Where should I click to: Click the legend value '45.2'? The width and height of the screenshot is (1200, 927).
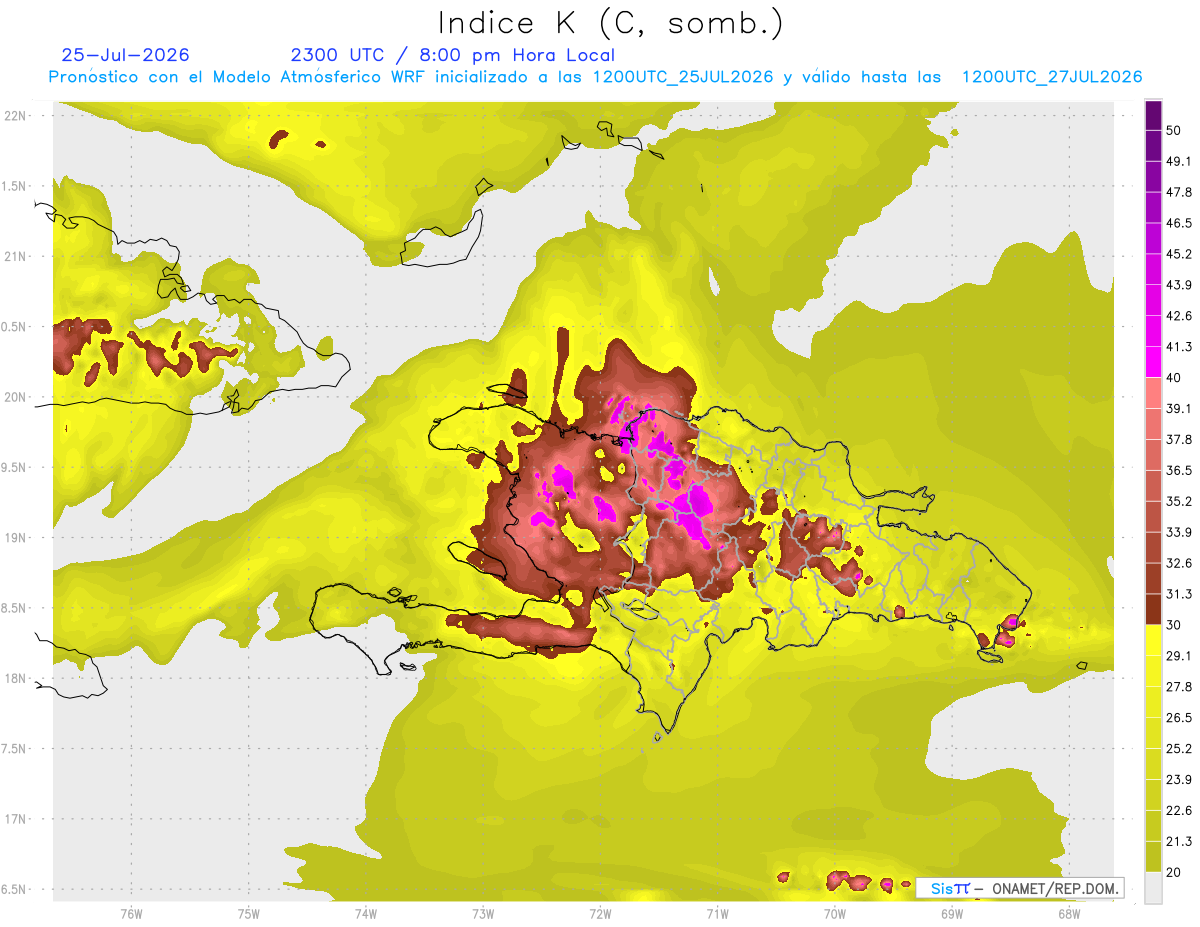(1179, 255)
